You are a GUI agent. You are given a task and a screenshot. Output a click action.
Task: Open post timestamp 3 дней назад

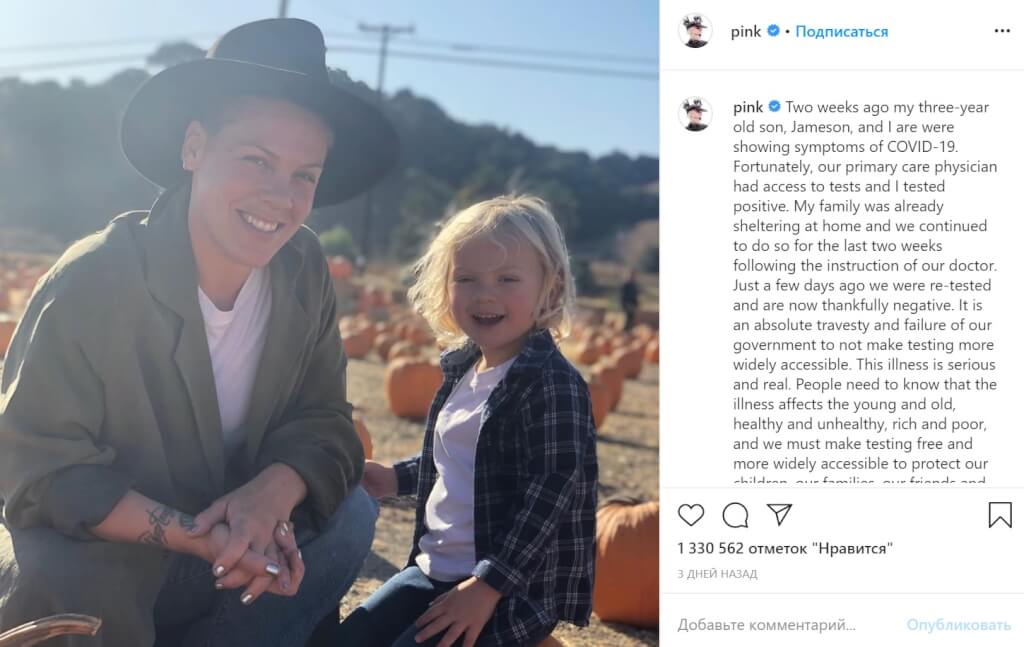(717, 574)
